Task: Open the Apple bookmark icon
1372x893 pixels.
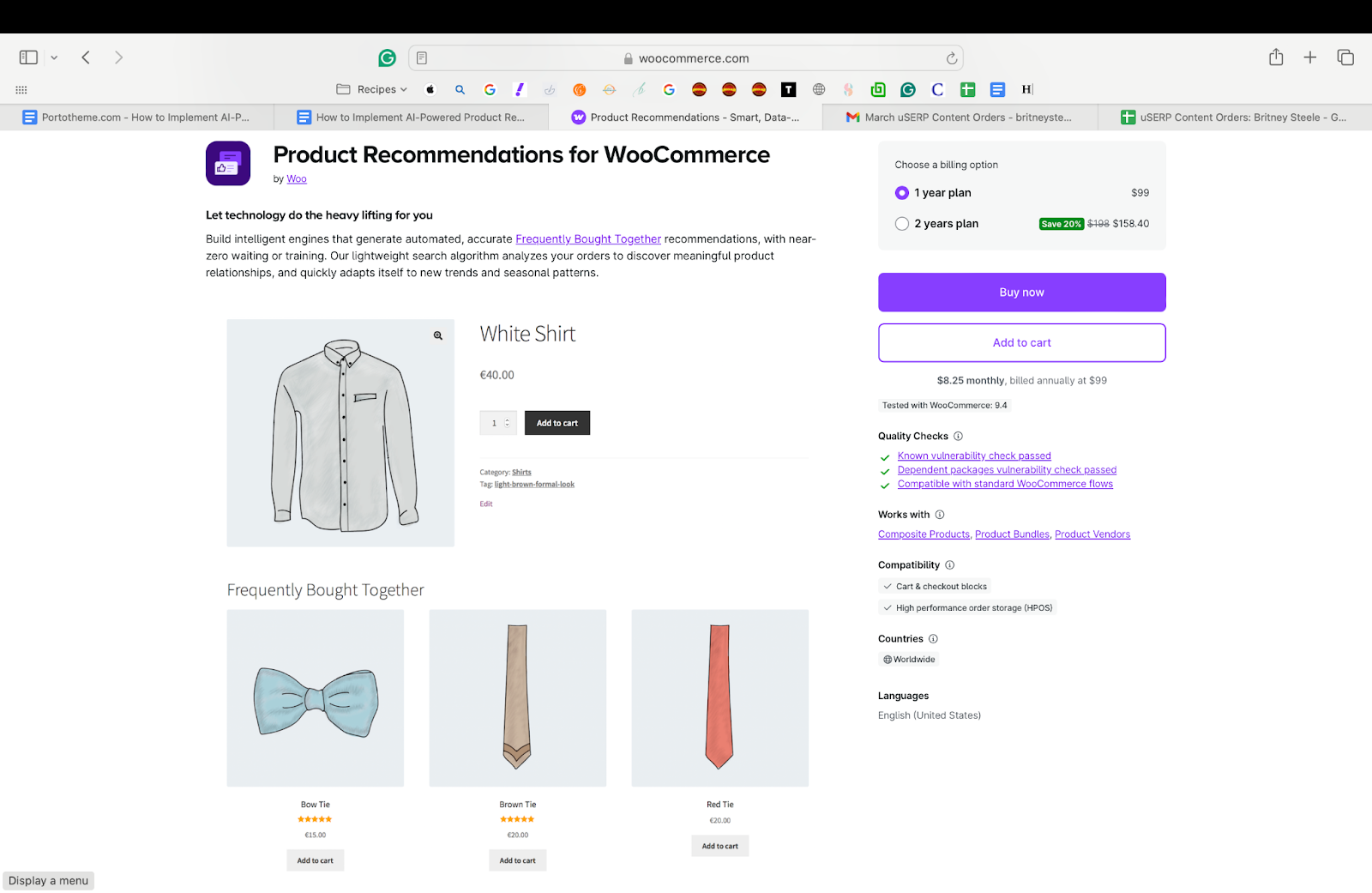Action: point(430,89)
